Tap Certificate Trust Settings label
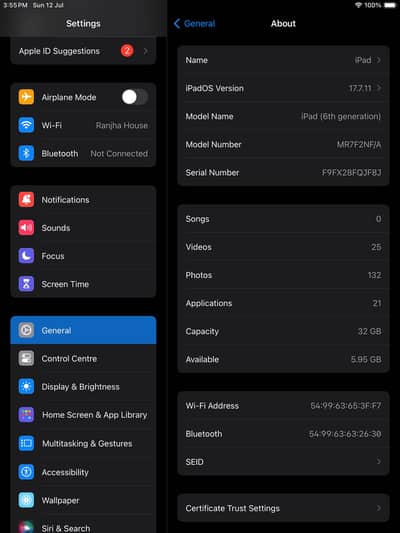400x533 pixels. click(x=232, y=508)
